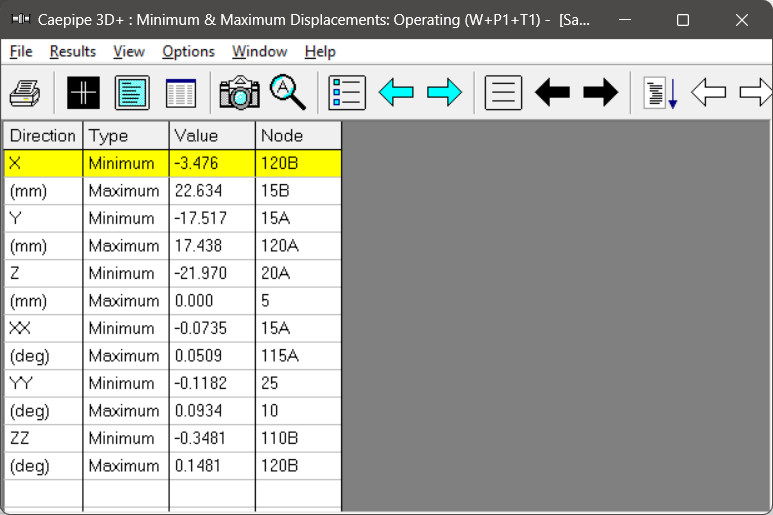Select the Y direction cell
773x515 pixels.
click(x=43, y=218)
